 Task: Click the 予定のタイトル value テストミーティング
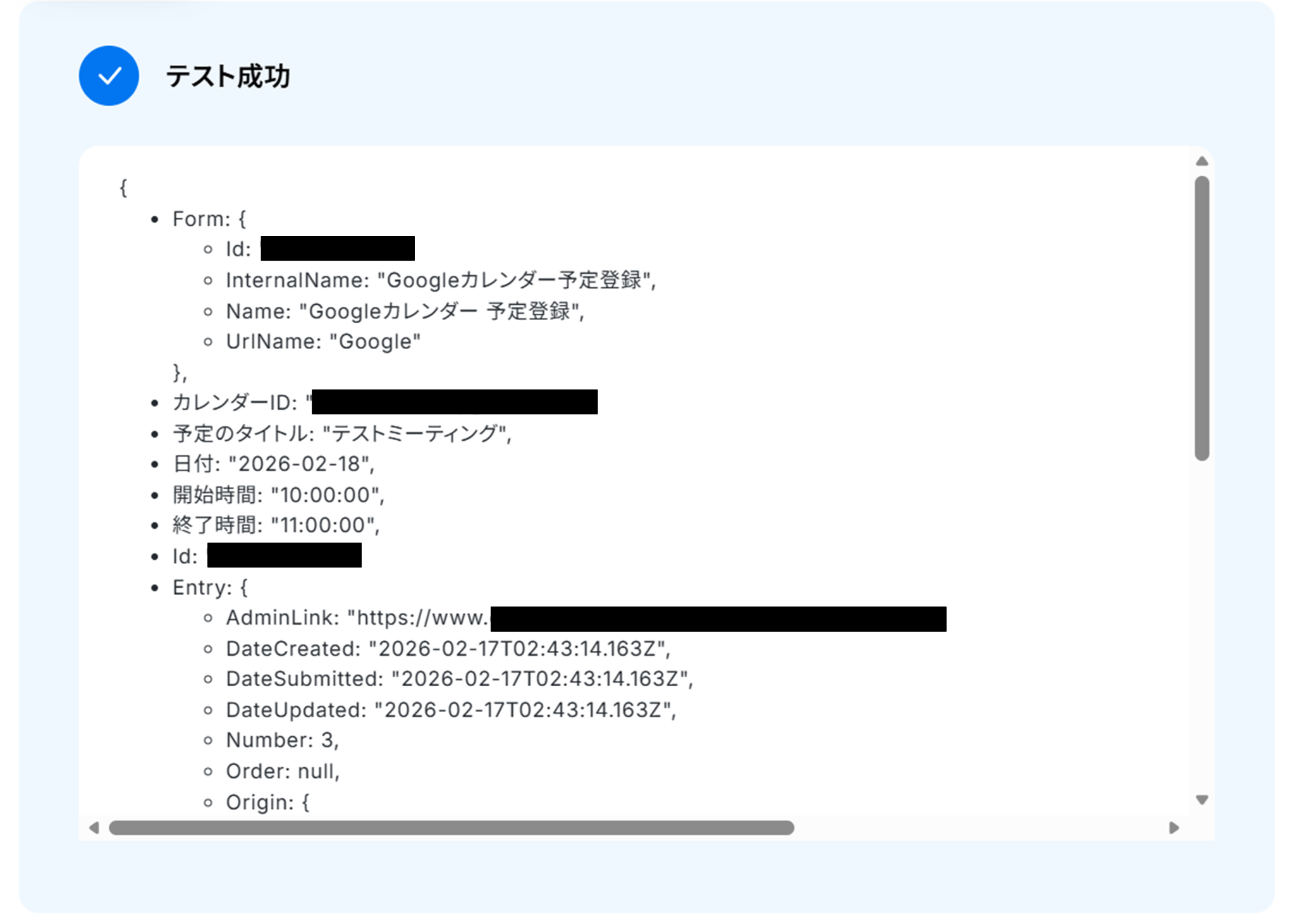click(x=416, y=433)
